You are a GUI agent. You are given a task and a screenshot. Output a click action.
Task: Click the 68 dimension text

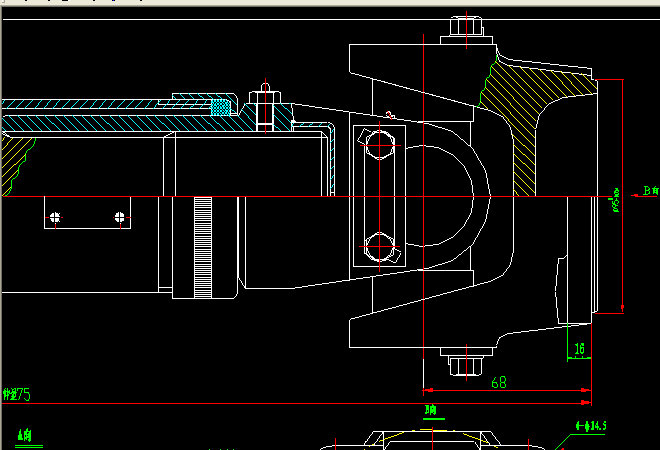click(x=498, y=382)
